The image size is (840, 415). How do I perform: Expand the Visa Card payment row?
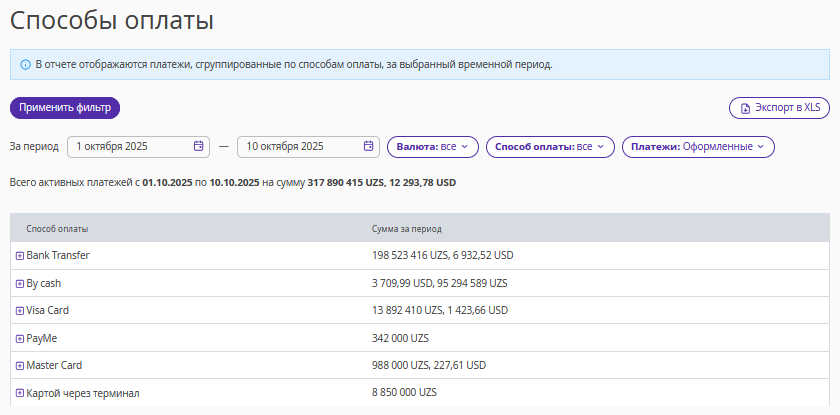pos(20,311)
